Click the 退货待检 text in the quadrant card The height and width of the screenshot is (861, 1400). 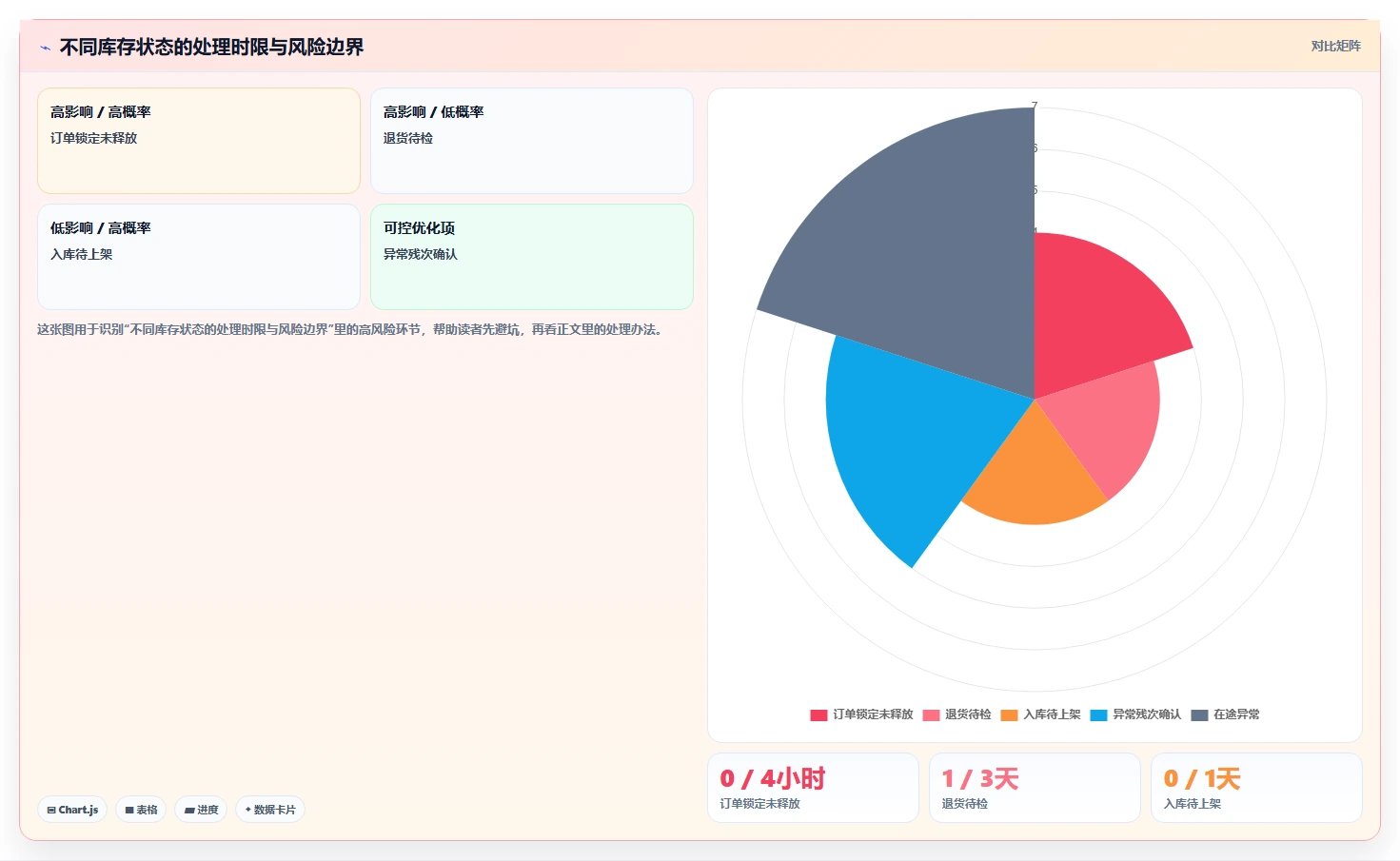tap(408, 138)
